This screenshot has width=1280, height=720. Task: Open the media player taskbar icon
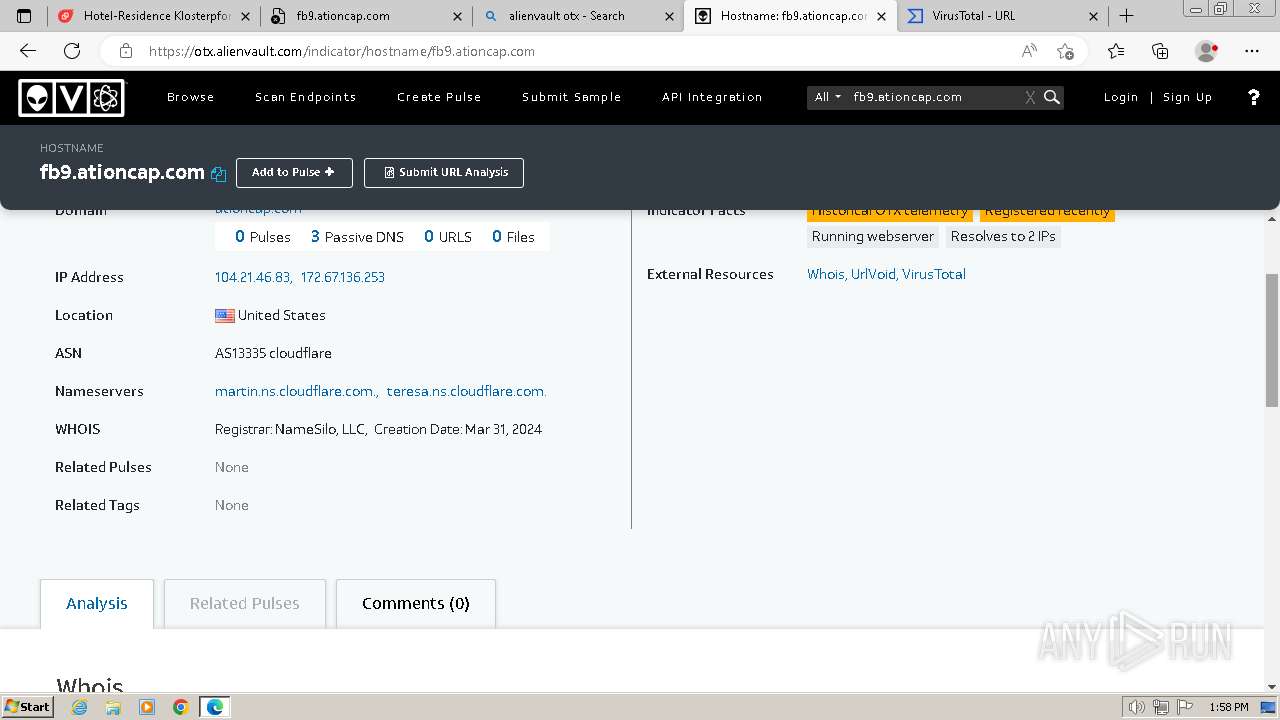point(147,707)
